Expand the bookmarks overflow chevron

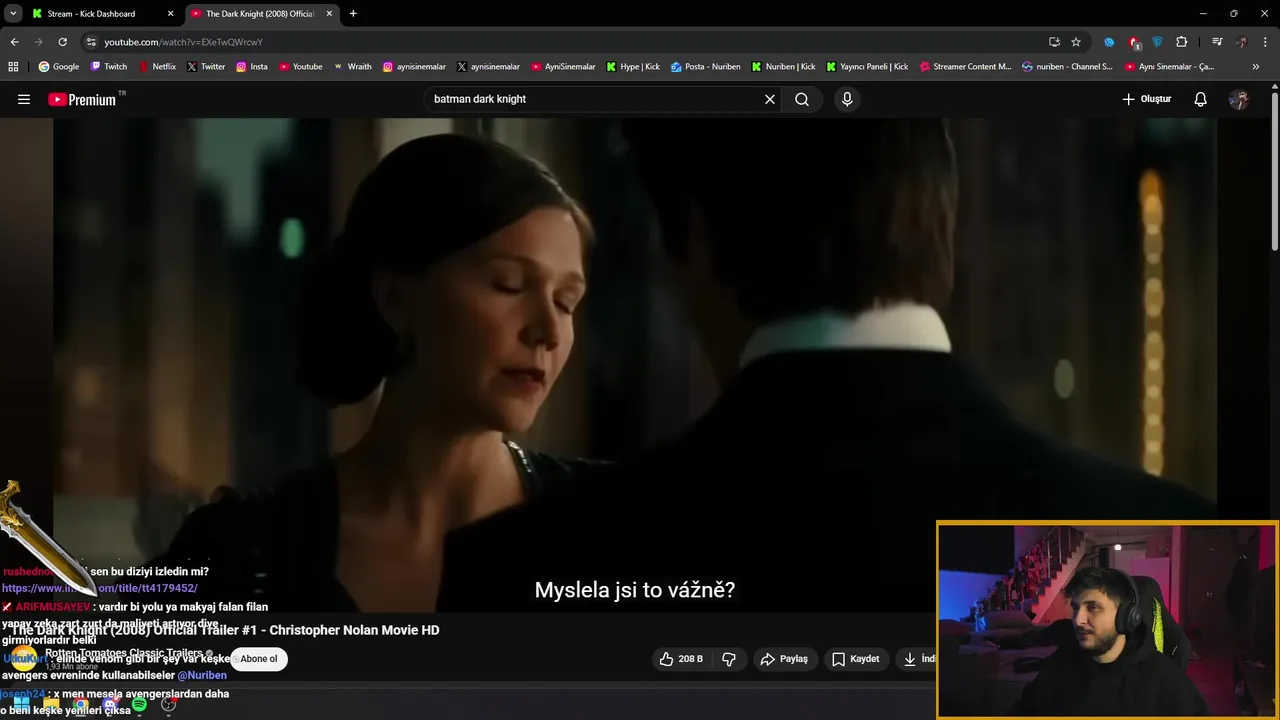pyautogui.click(x=1256, y=67)
